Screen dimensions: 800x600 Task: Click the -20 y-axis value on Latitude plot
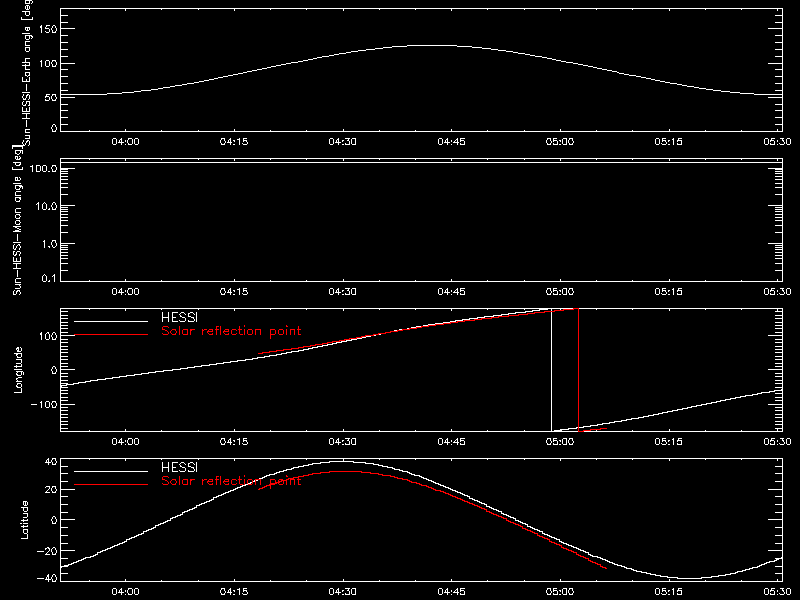pos(48,551)
